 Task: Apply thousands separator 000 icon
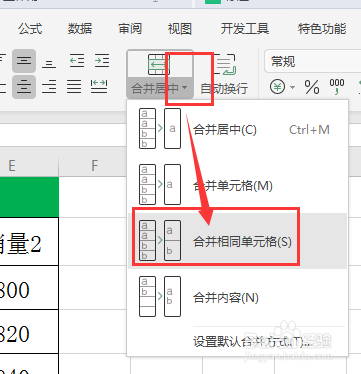tap(337, 86)
